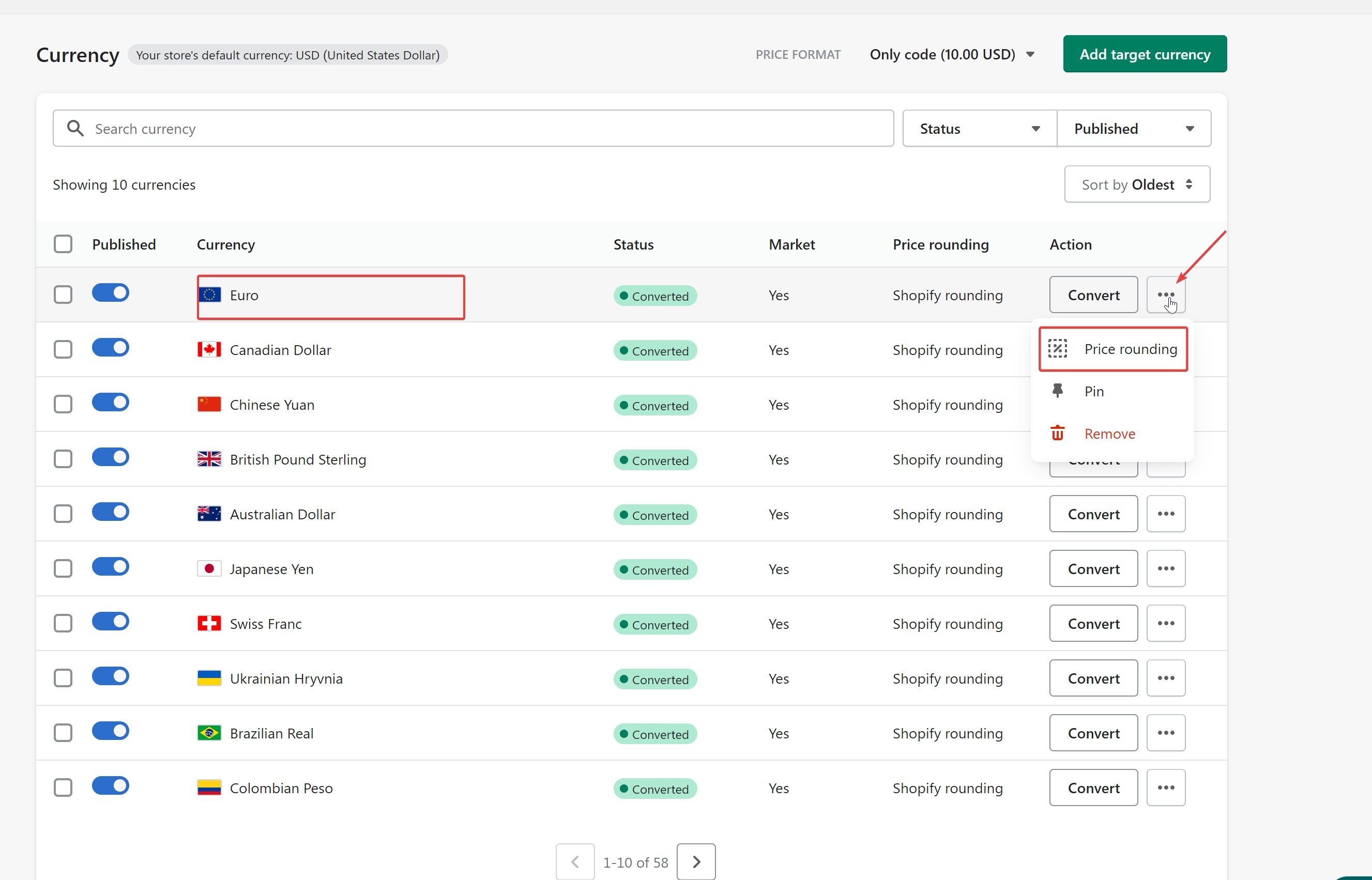
Task: Click the Converted badge for Euro
Action: (655, 296)
